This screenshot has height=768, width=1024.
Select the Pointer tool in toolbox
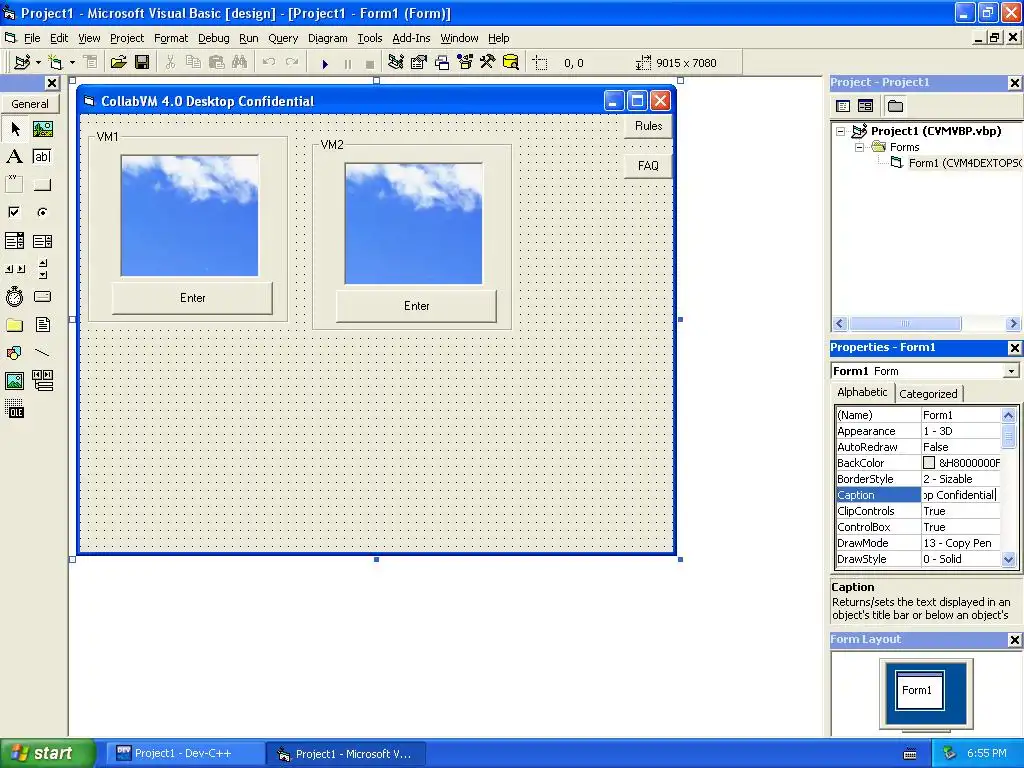[x=14, y=129]
